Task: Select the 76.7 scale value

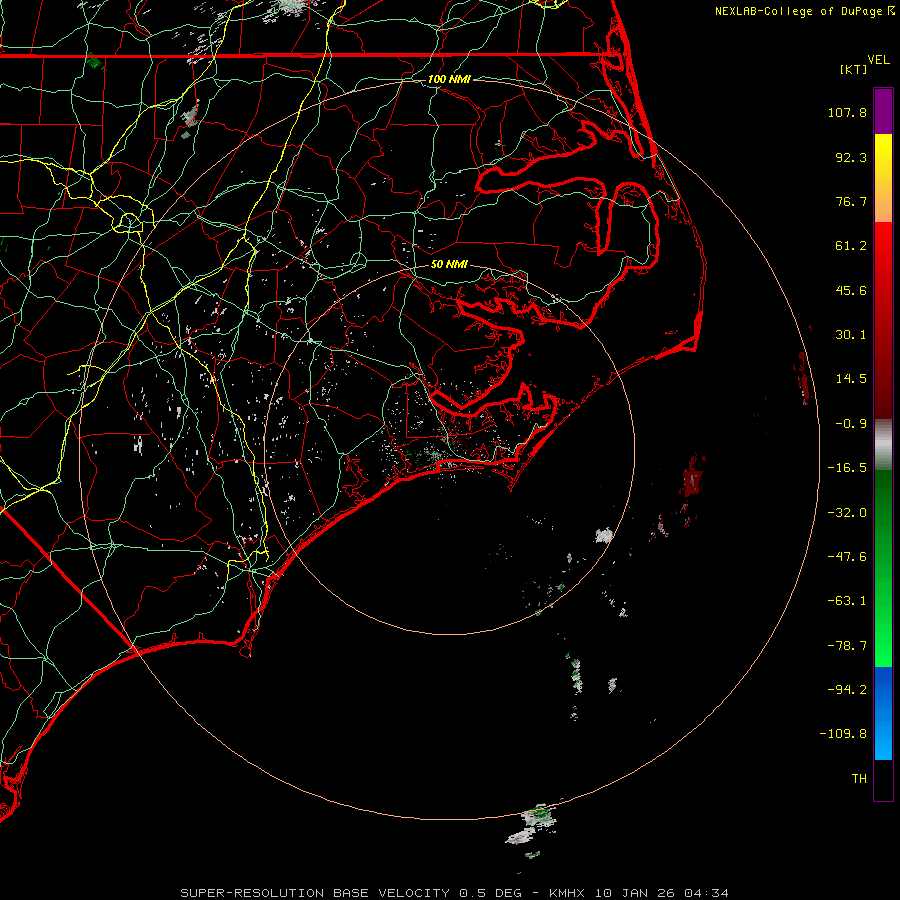Action: click(851, 201)
